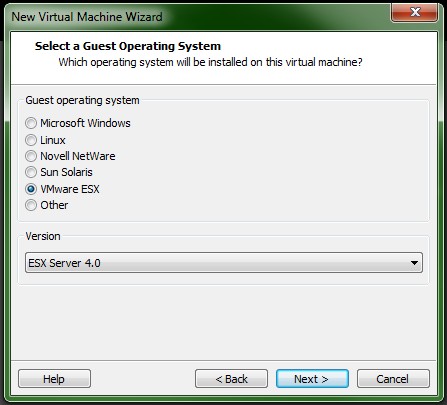Pick the Novell NetWare option
This screenshot has height=405, width=447.
31,156
